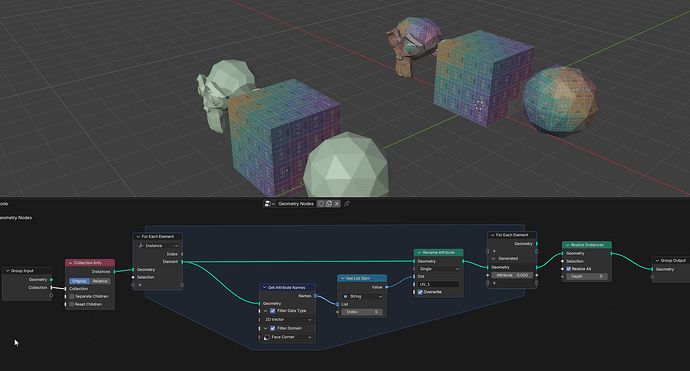The width and height of the screenshot is (690, 371).
Task: Open the Face Corner domain dropdown
Action: (288, 337)
